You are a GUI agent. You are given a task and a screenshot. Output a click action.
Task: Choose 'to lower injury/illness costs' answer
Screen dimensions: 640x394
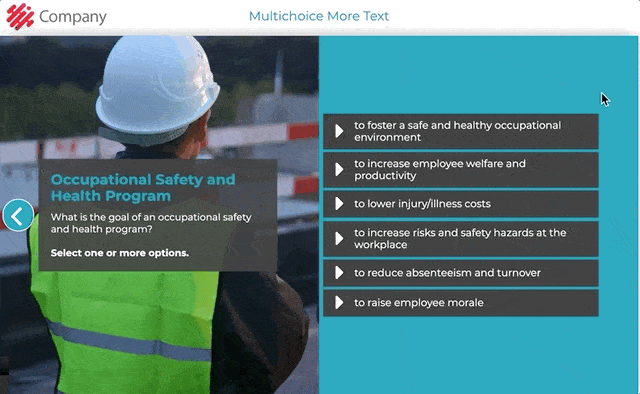click(x=461, y=203)
